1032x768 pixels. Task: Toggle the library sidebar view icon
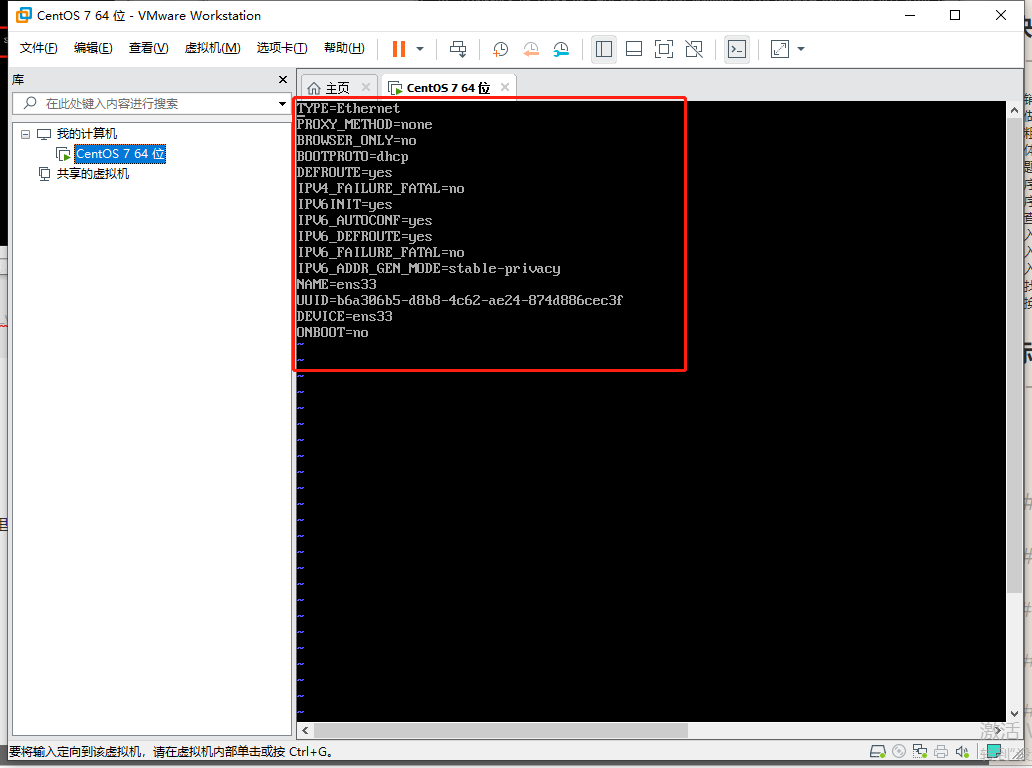pyautogui.click(x=604, y=49)
